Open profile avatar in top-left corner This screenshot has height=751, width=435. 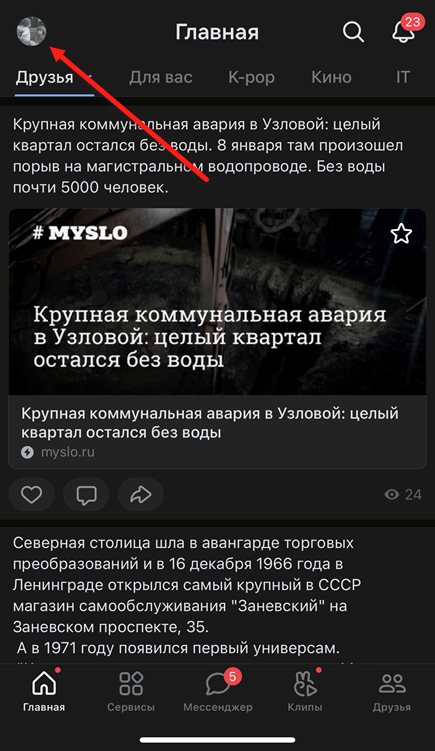[x=31, y=31]
